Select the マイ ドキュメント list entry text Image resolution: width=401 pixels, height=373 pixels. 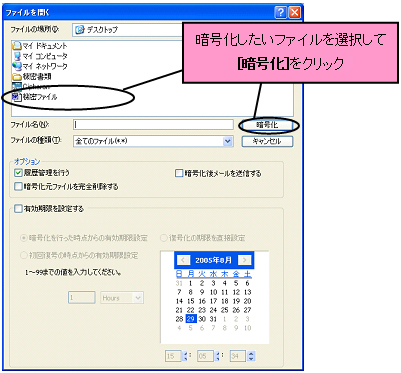(45, 46)
